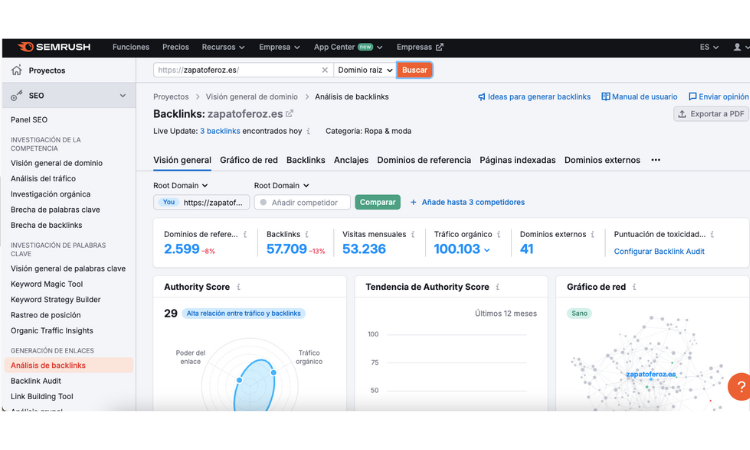Viewport: 750px width, 450px height.
Task: Open Configurar Backlink Audit link
Action: 659,251
